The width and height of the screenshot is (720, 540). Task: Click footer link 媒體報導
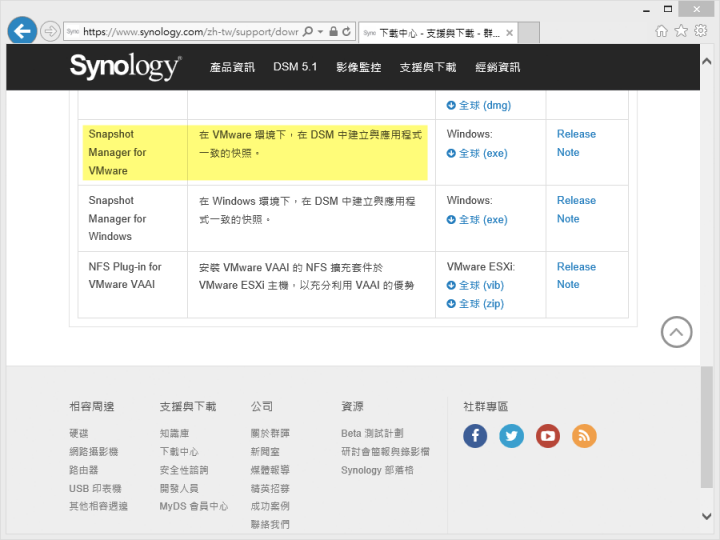tap(270, 470)
